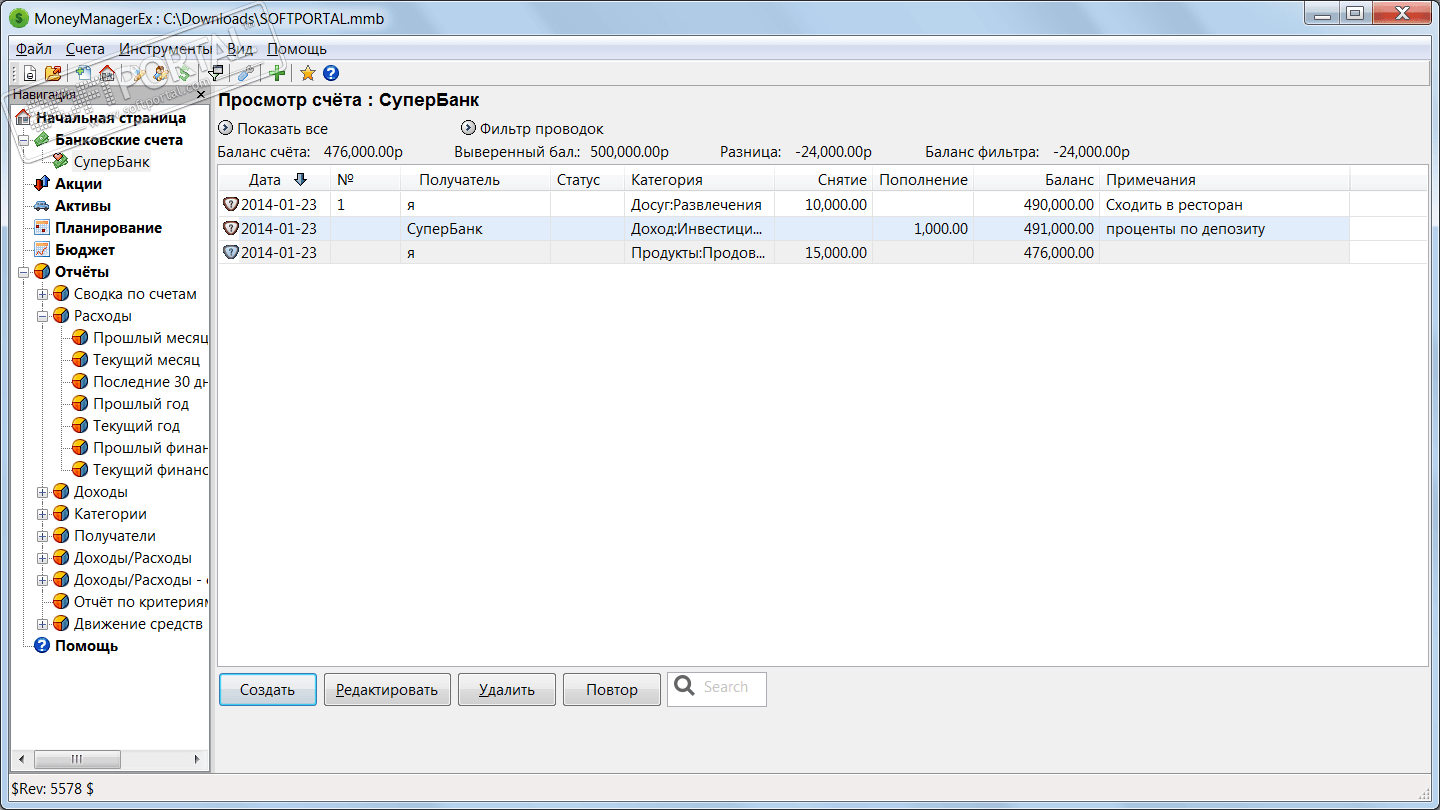This screenshot has height=810, width=1440.
Task: Expand the Категории report node
Action: [x=43, y=514]
